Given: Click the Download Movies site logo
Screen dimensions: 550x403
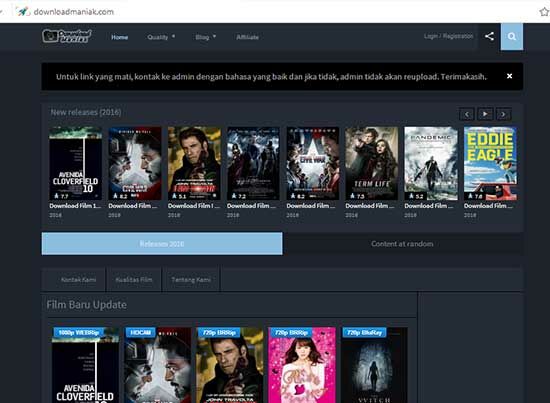Looking at the screenshot, I should pos(67,36).
